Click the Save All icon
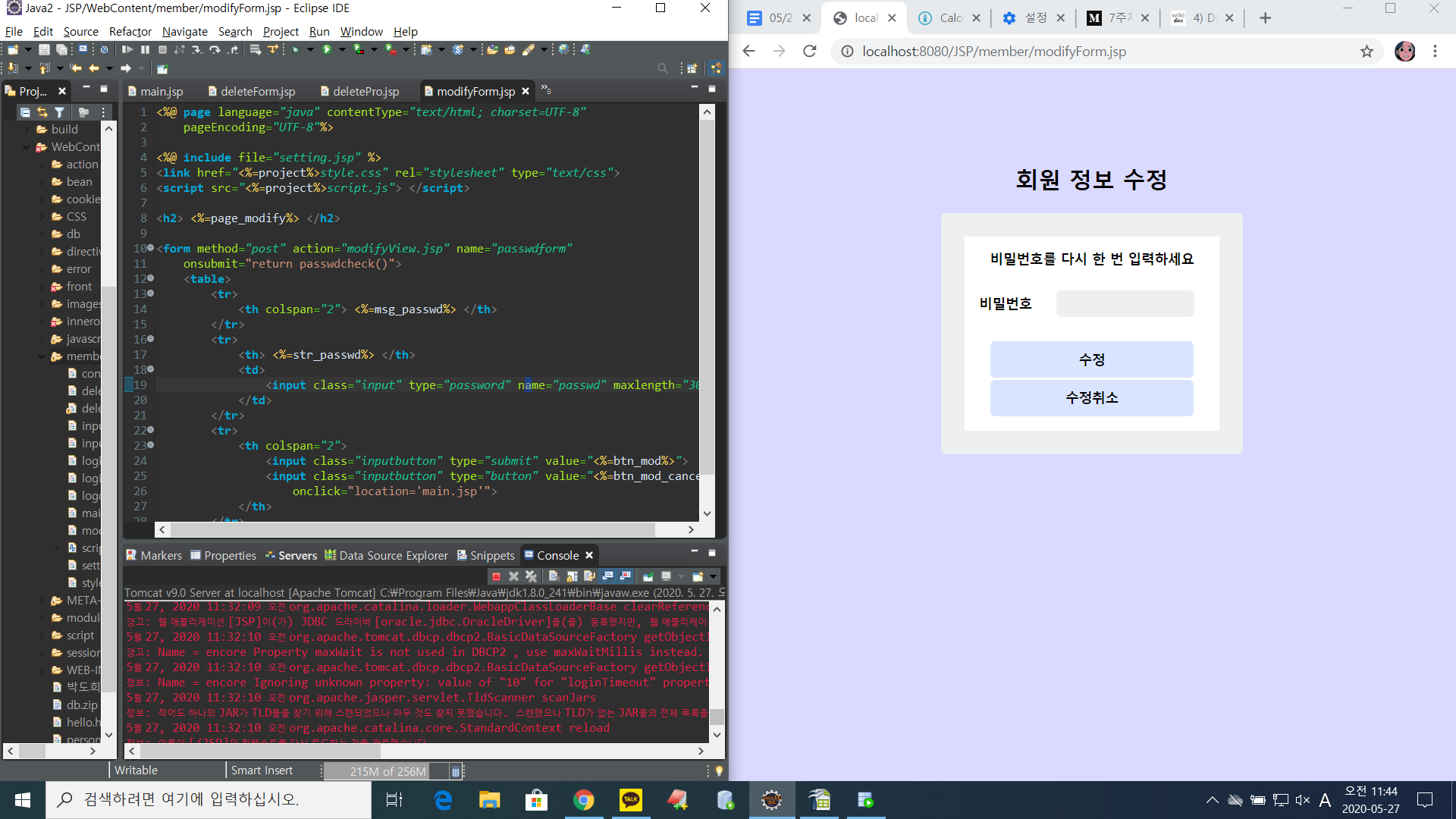 tap(61, 49)
